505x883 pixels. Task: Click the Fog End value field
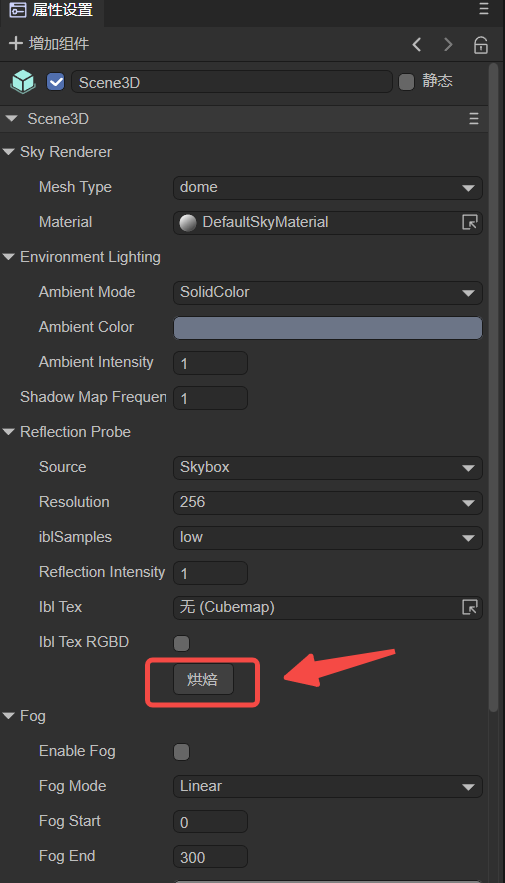click(x=211, y=857)
